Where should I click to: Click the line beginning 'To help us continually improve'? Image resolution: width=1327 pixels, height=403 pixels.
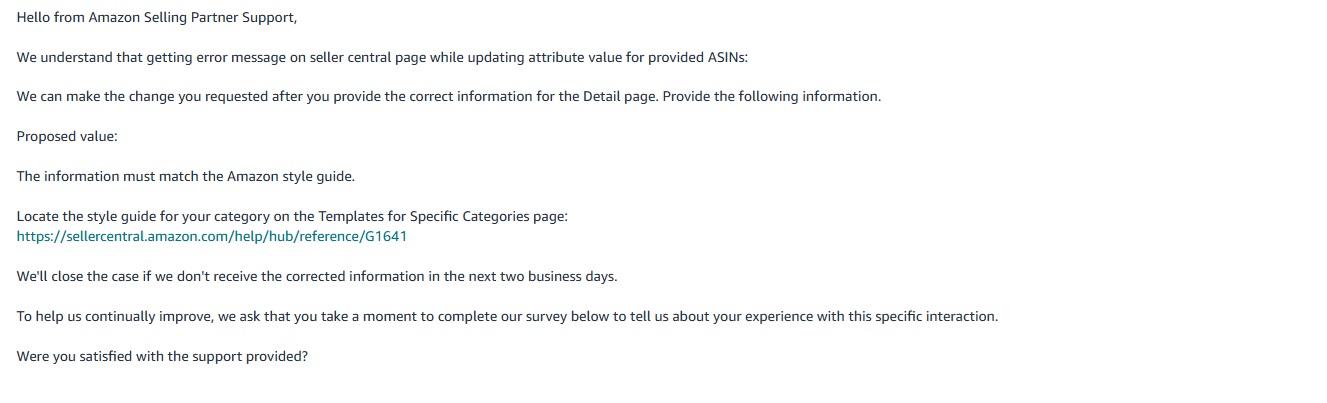point(508,317)
